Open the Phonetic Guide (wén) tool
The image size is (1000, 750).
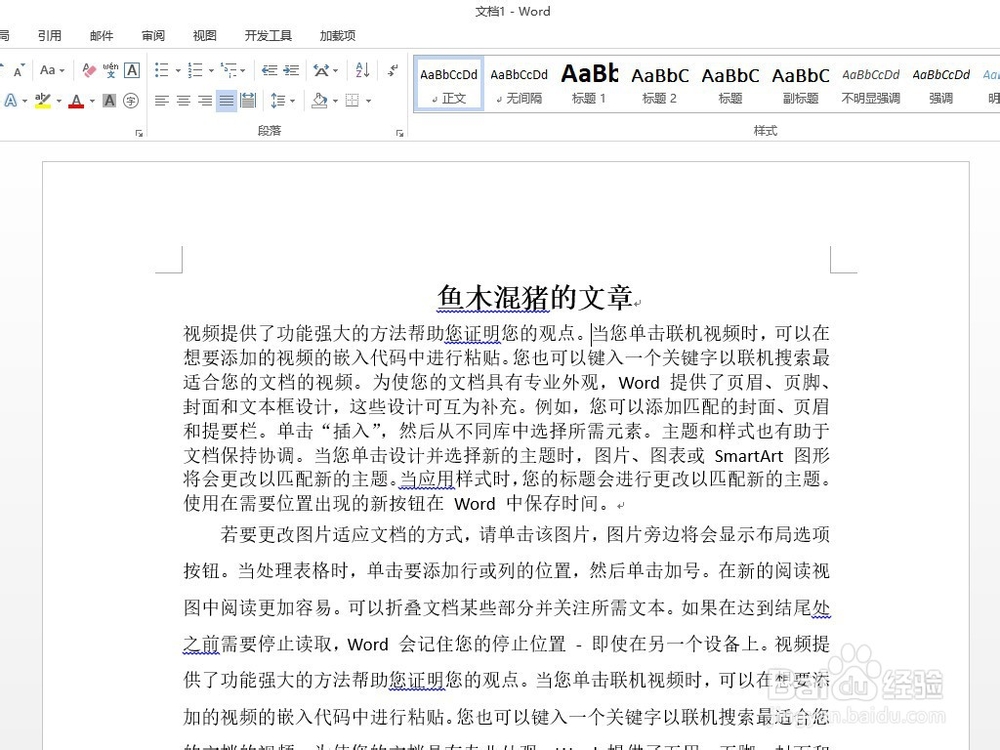(x=110, y=70)
